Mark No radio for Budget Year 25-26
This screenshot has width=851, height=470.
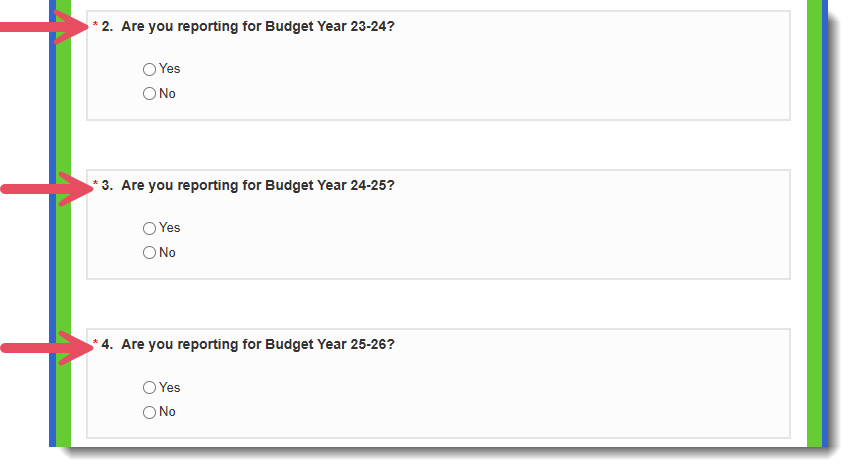click(x=149, y=412)
